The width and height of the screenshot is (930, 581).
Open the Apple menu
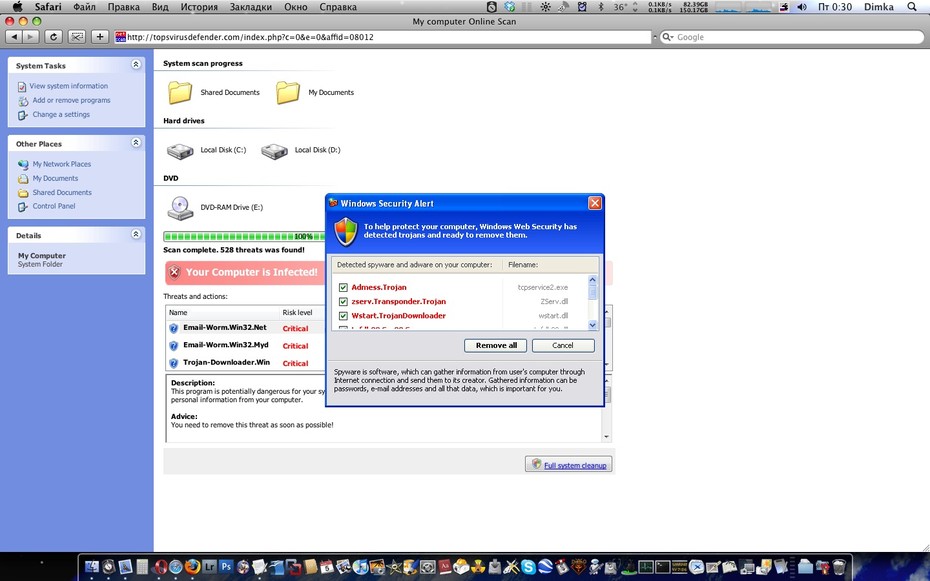click(x=17, y=7)
